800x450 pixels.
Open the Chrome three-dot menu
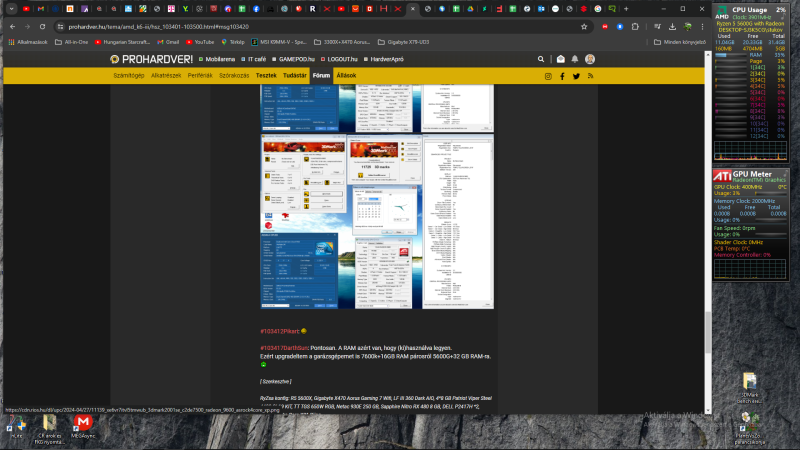coord(703,27)
